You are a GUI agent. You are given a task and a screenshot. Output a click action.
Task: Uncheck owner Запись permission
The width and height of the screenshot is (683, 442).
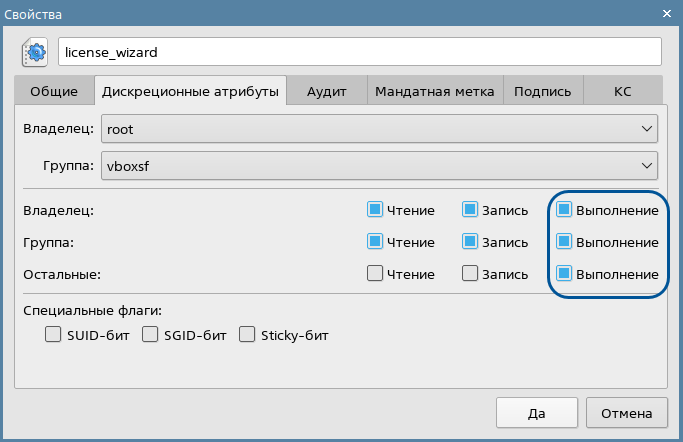click(470, 210)
